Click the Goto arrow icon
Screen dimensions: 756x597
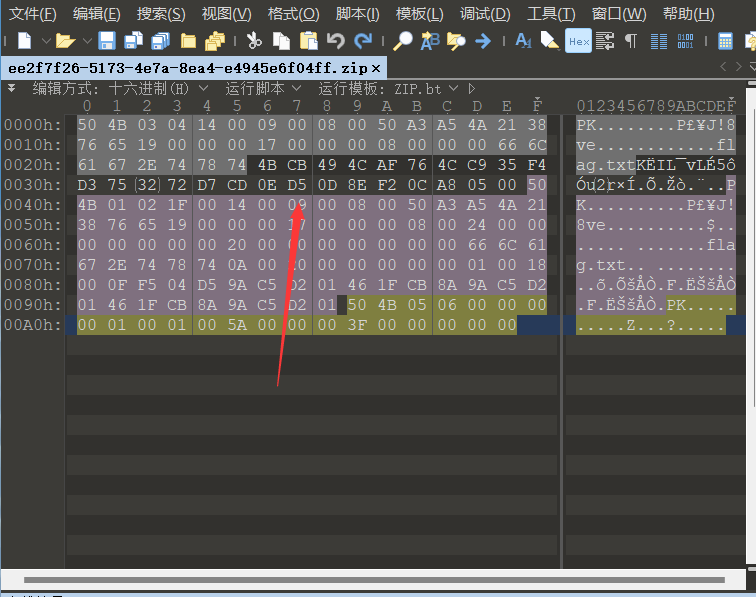coord(483,41)
